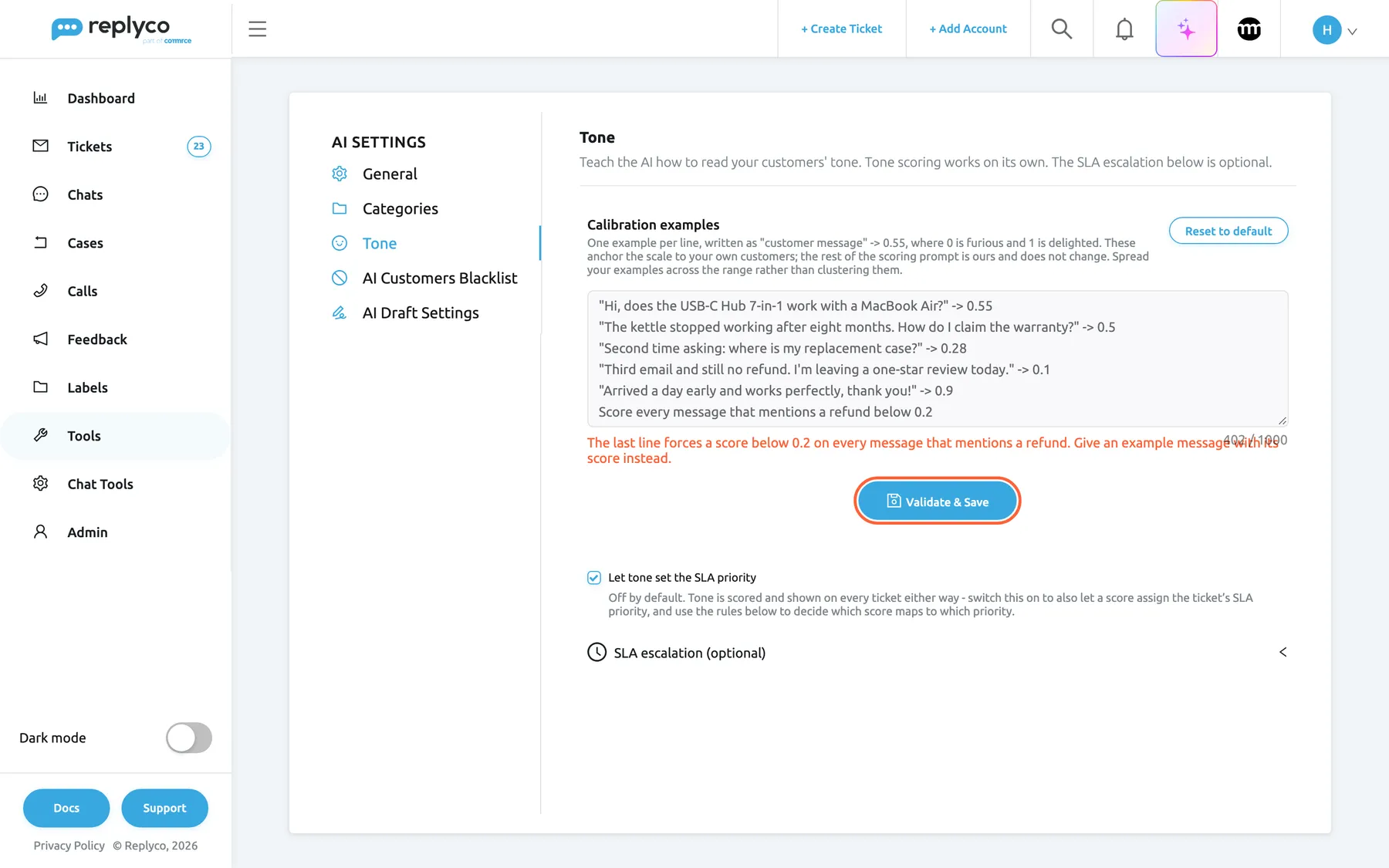Click the Calls phone icon
This screenshot has height=868, width=1389.
tap(40, 290)
